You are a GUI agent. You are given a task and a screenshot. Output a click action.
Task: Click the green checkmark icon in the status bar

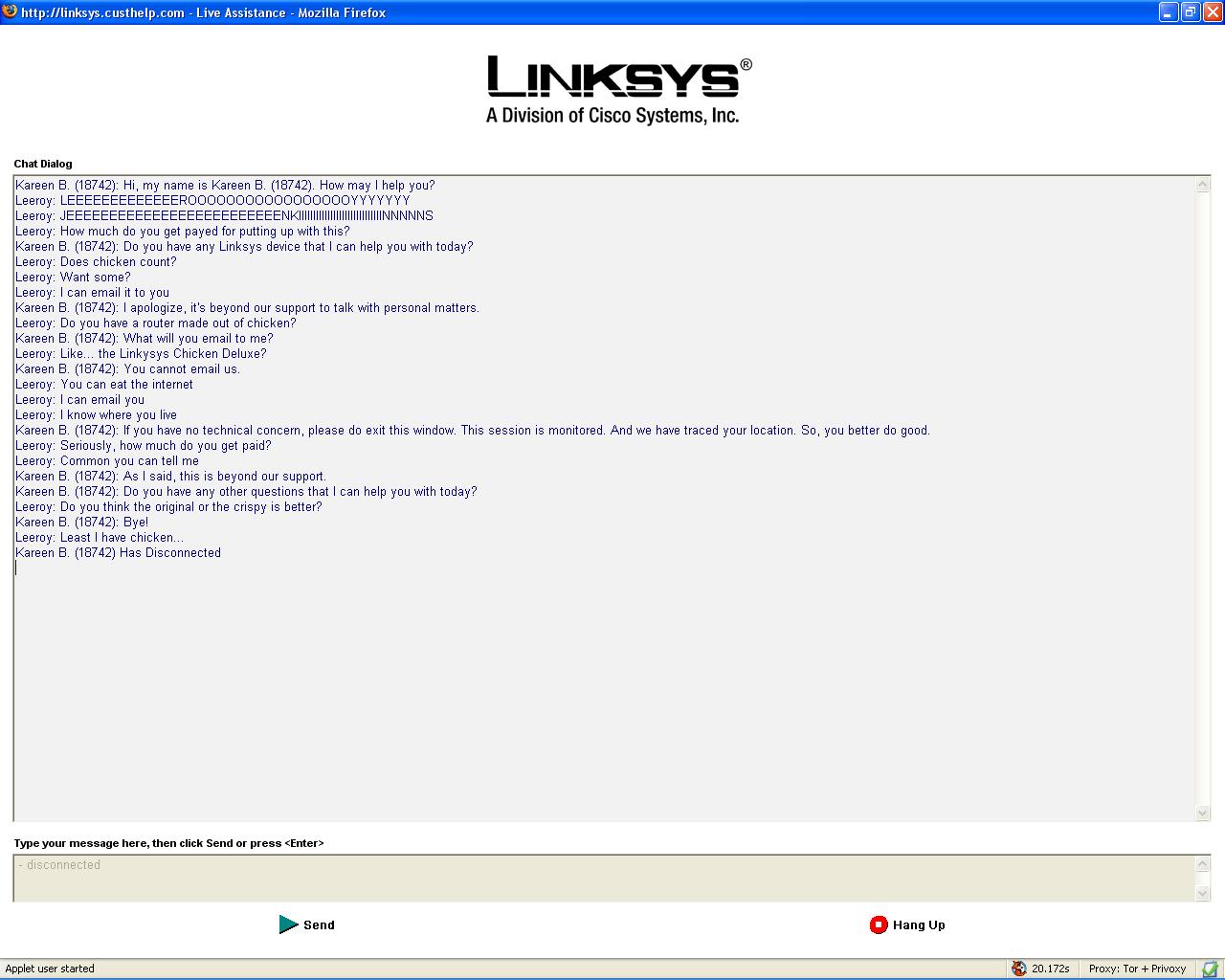[x=1210, y=969]
